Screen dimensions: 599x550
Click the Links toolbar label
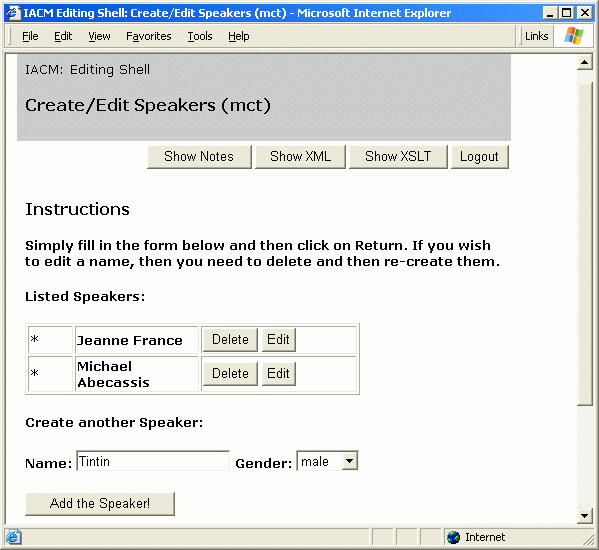point(536,36)
